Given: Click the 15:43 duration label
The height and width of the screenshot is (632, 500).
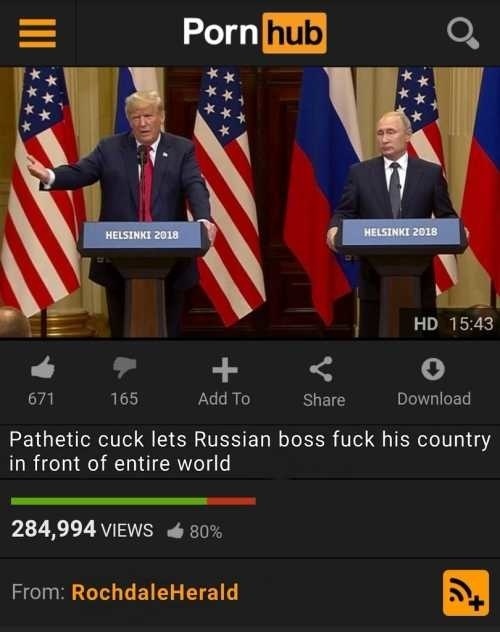Looking at the screenshot, I should (x=471, y=324).
